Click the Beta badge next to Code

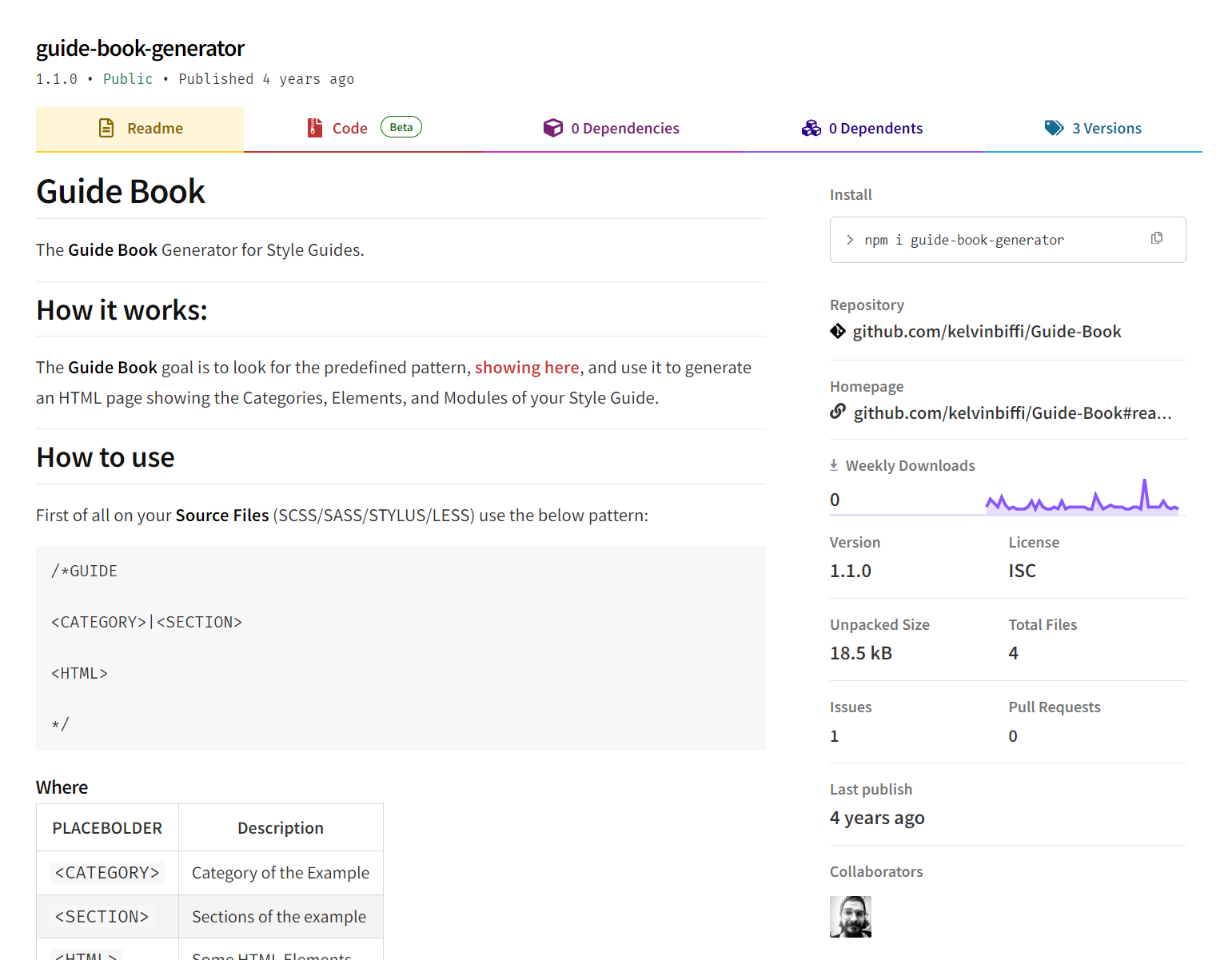(401, 127)
